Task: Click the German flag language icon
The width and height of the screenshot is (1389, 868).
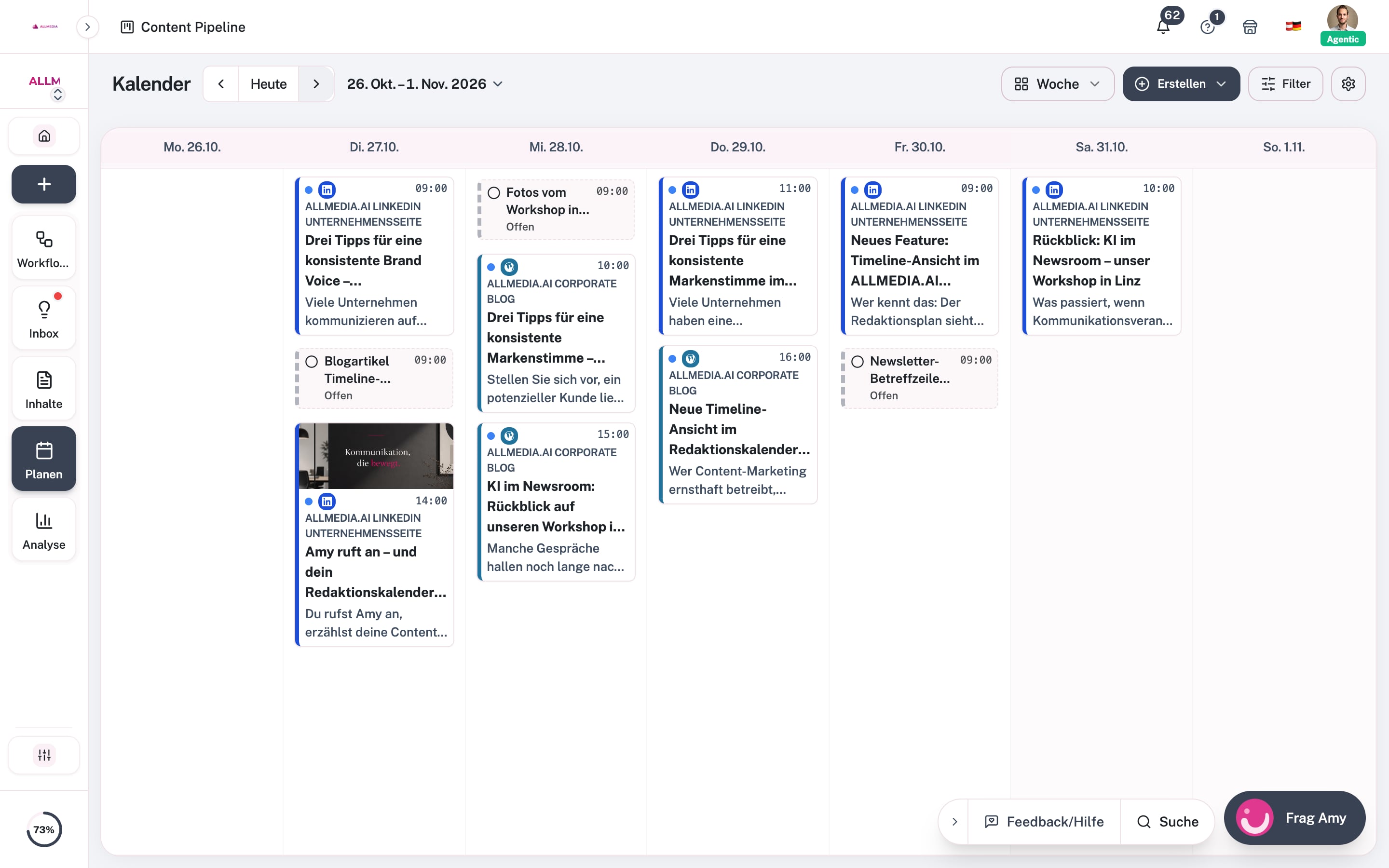Action: [1293, 27]
